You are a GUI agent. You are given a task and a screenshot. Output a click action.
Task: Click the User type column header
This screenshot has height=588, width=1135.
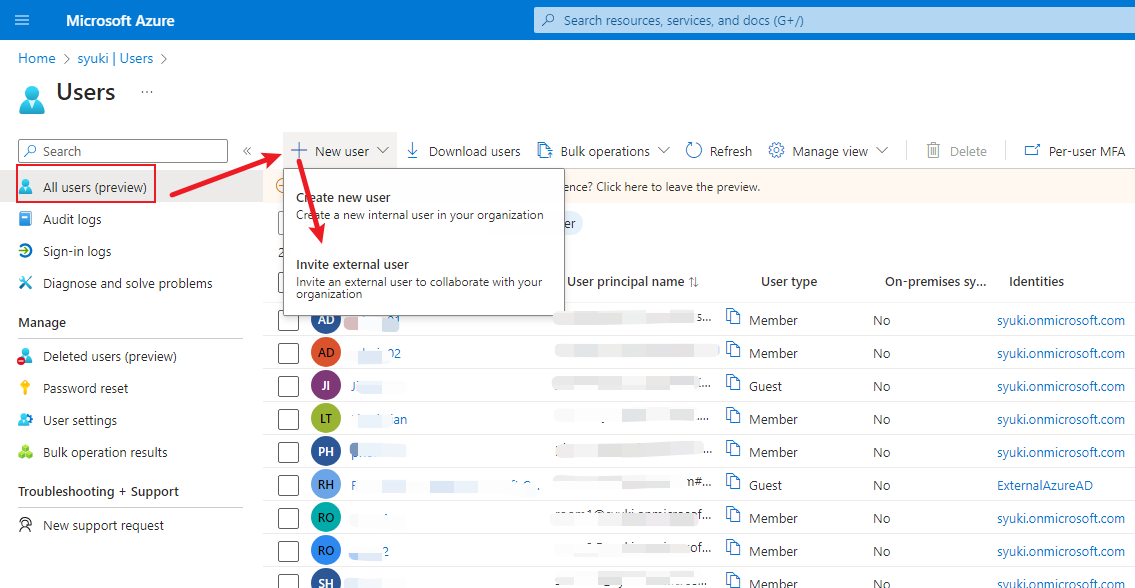[x=789, y=282]
